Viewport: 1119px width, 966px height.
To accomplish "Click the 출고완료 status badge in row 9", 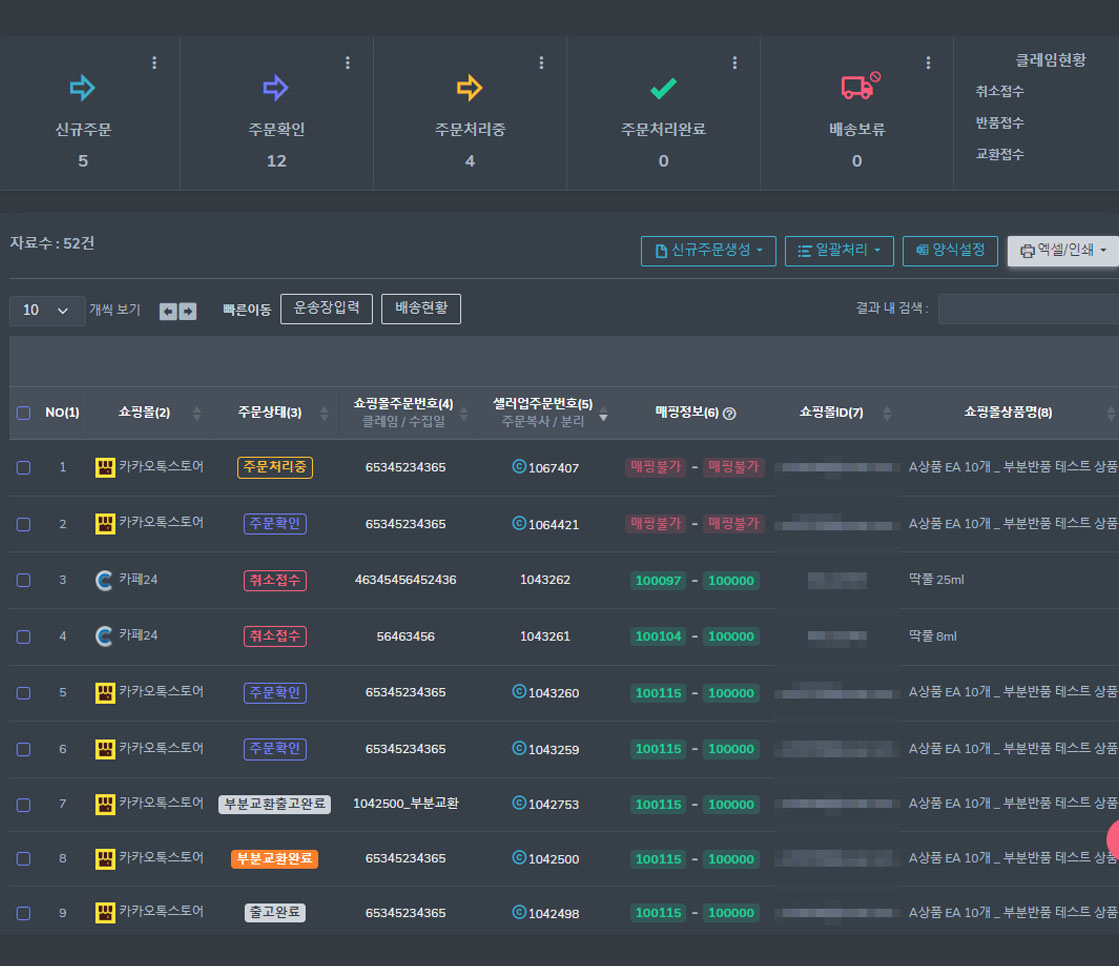I will coord(275,912).
